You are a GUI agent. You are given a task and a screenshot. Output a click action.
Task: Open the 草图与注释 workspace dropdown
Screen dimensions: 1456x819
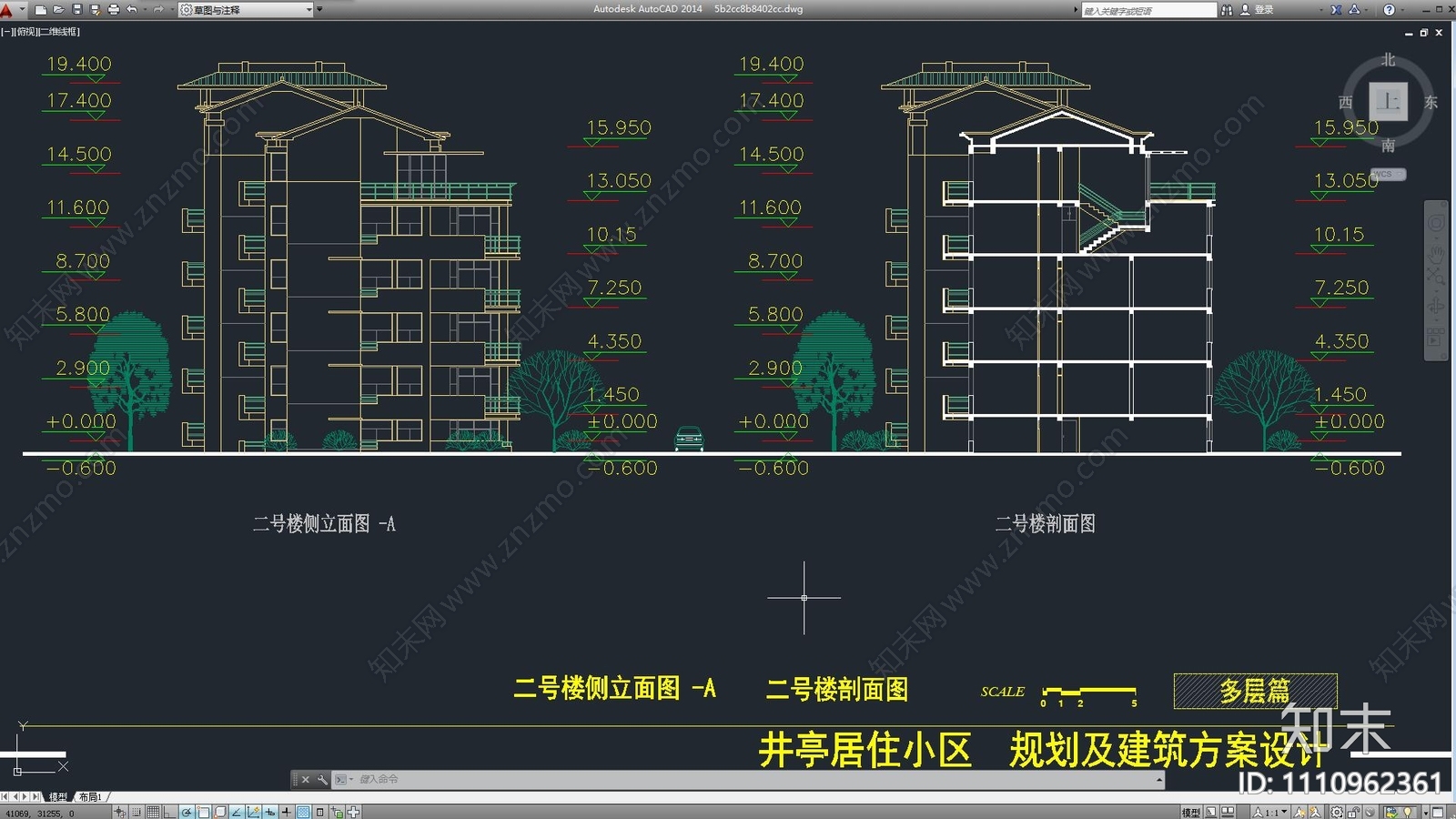(246, 10)
